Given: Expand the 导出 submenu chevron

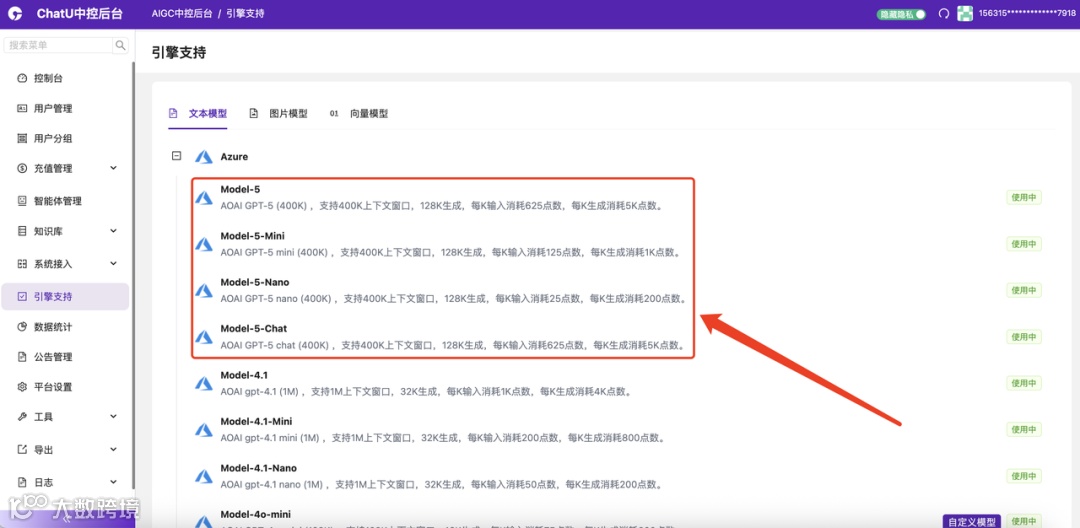Looking at the screenshot, I should [x=114, y=450].
